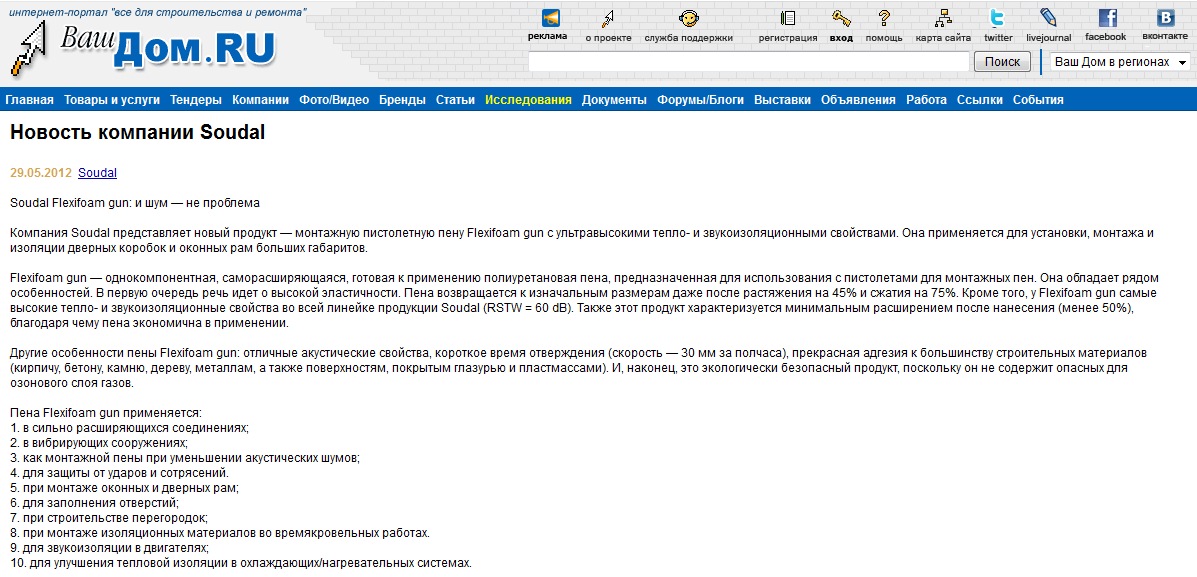
Task: Click the livejournal text label
Action: point(1049,37)
